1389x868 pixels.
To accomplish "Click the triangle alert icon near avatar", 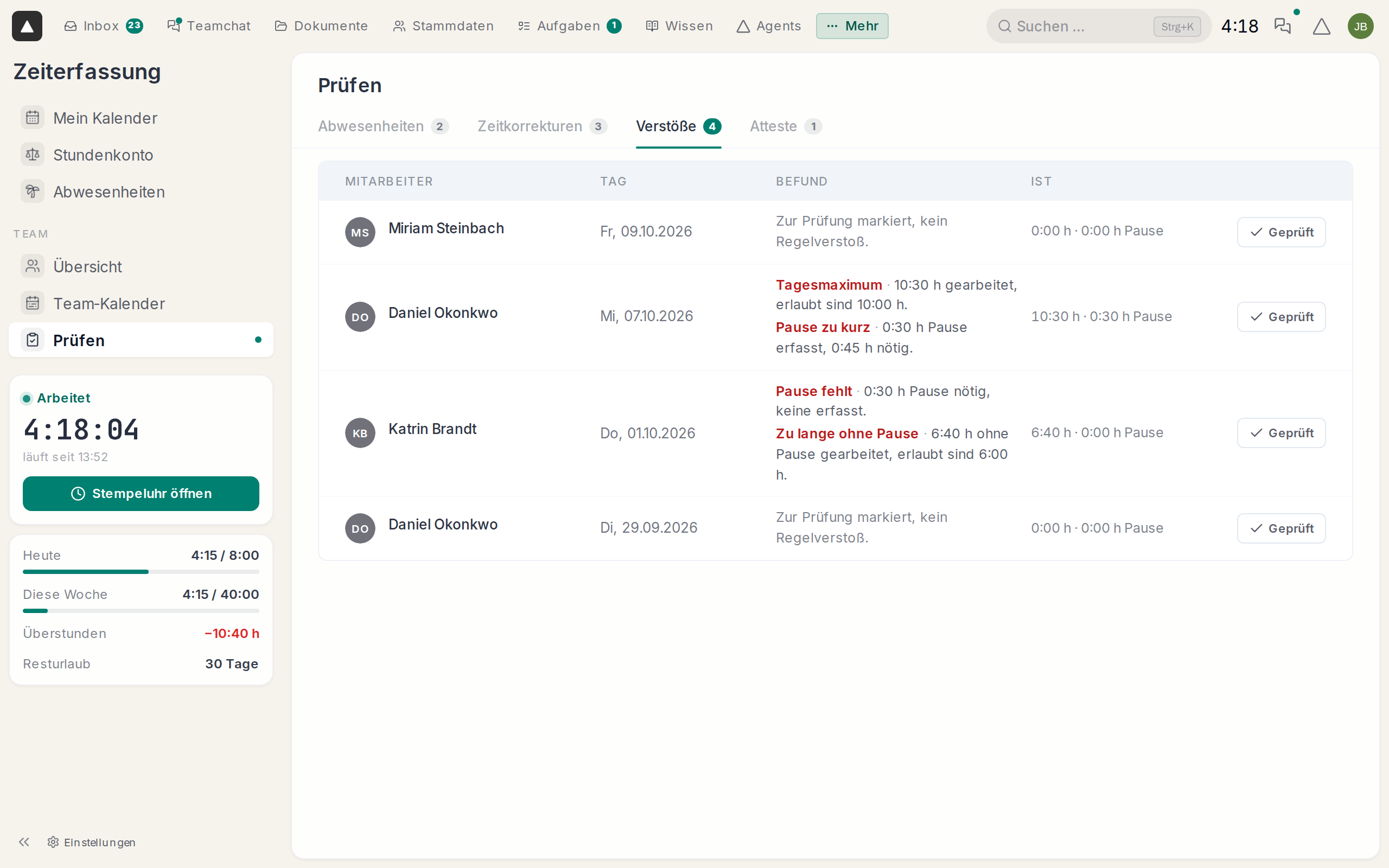I will (1321, 26).
